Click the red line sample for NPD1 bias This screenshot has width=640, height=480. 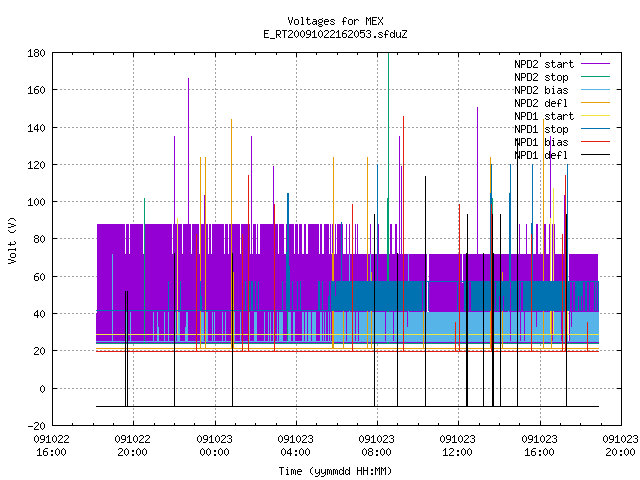coord(596,142)
